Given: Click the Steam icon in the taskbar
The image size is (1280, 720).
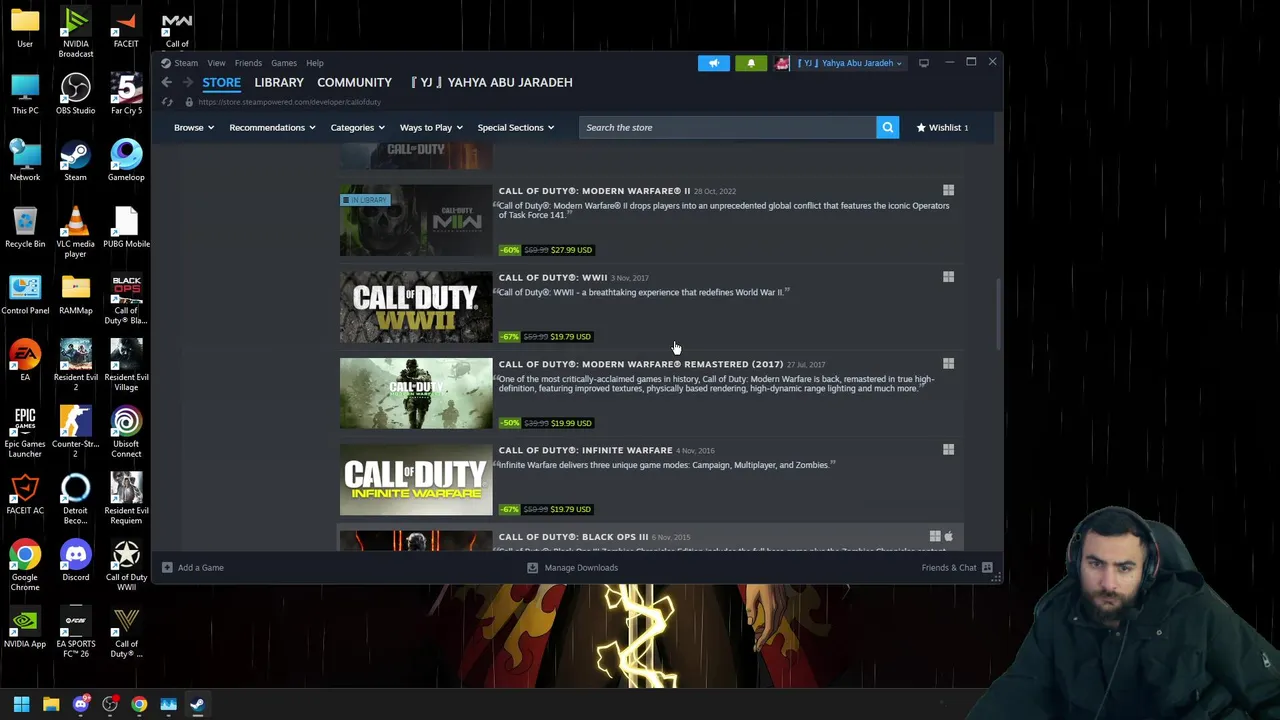Looking at the screenshot, I should [197, 704].
